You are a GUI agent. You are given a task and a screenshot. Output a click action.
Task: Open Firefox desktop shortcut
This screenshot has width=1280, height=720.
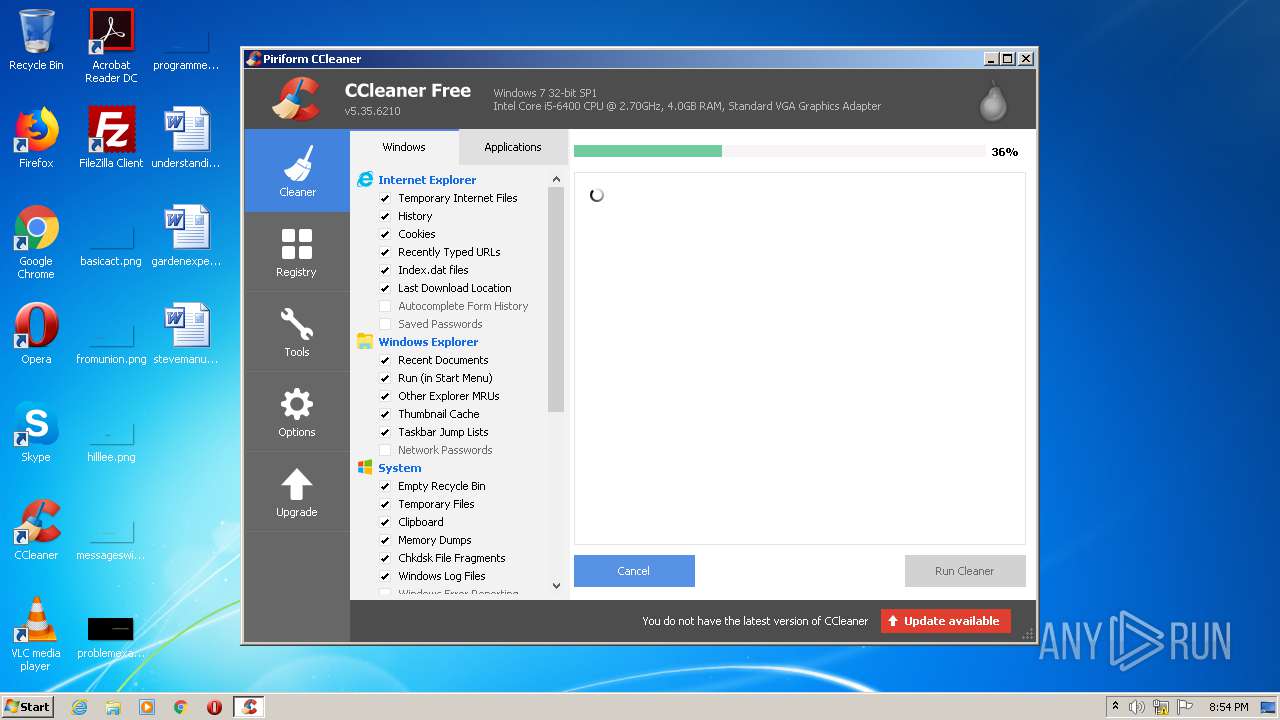tap(36, 138)
